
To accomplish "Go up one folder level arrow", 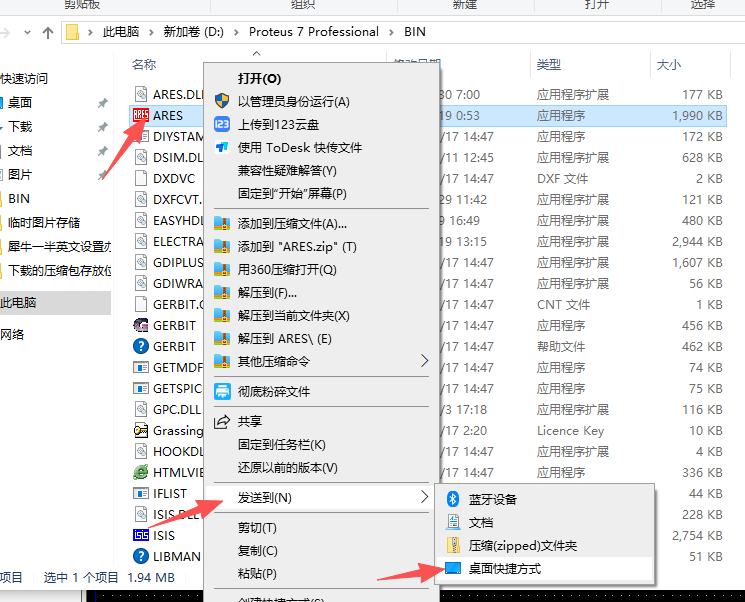I will click(48, 32).
